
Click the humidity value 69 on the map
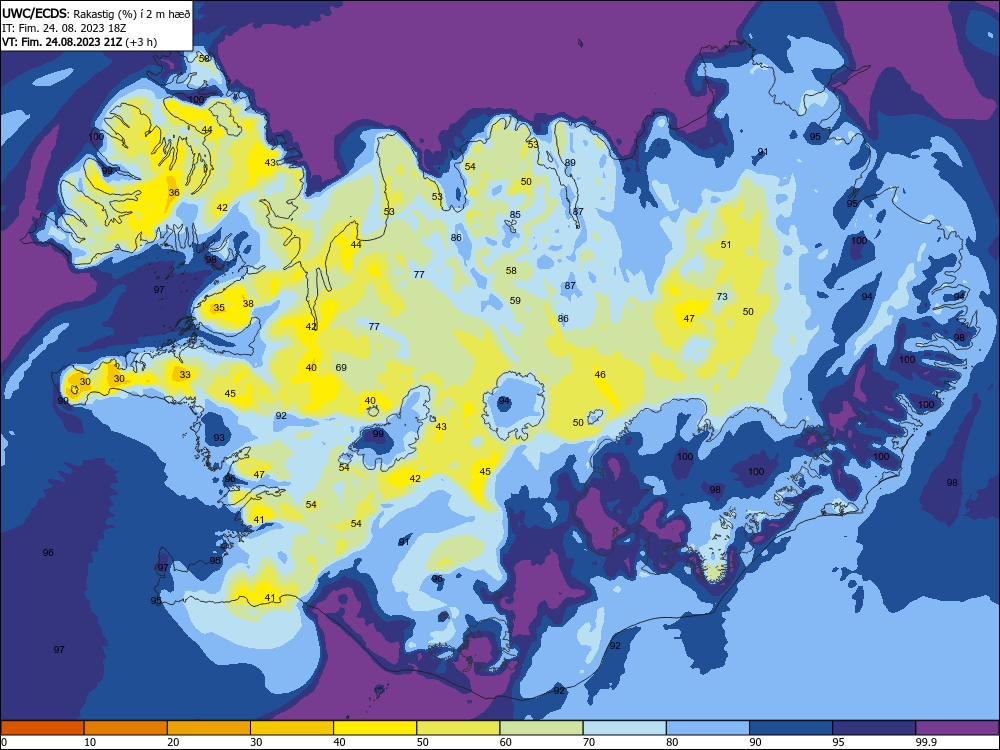(341, 367)
